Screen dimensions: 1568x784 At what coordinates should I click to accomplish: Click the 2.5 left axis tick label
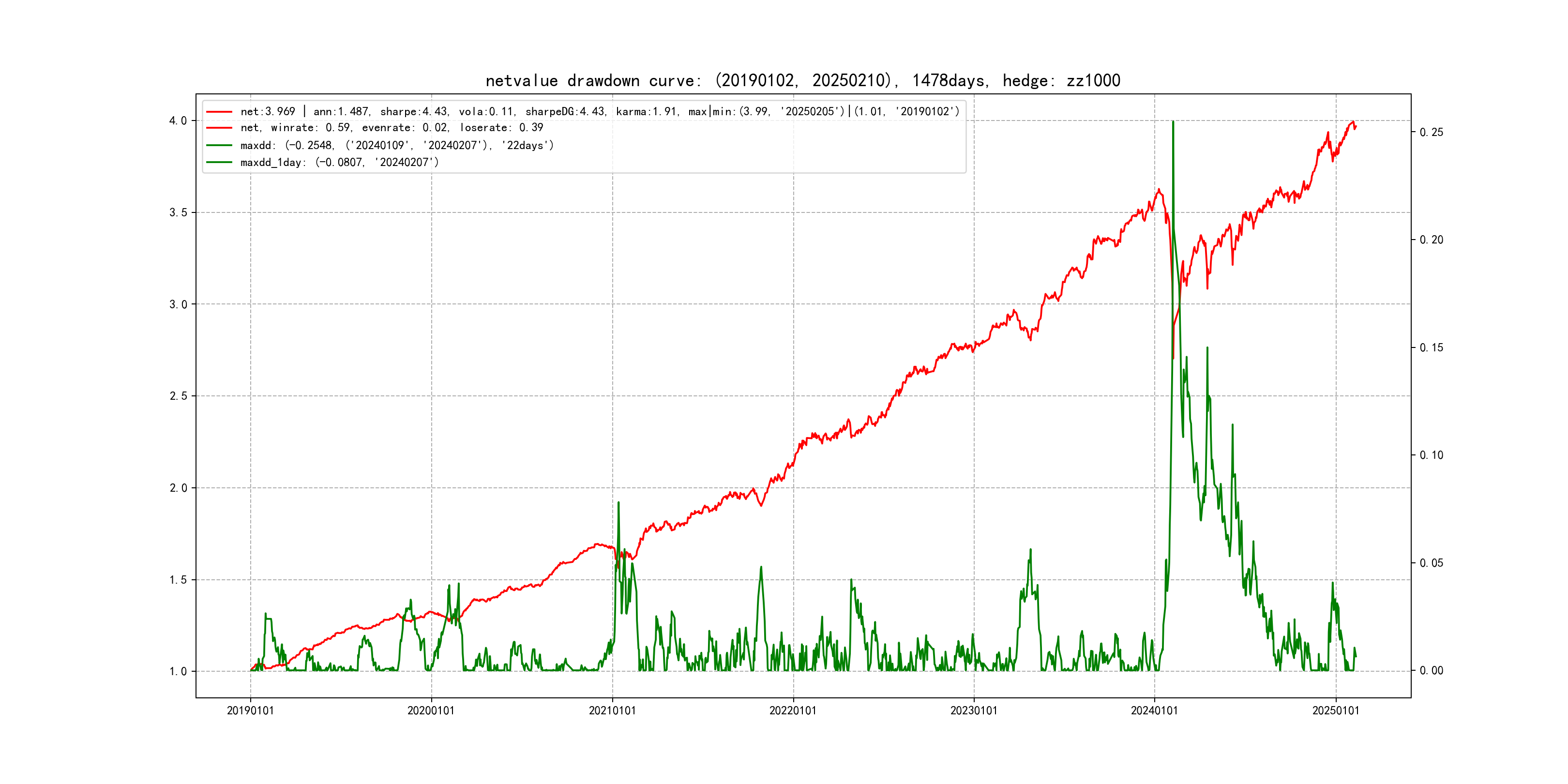tap(178, 396)
